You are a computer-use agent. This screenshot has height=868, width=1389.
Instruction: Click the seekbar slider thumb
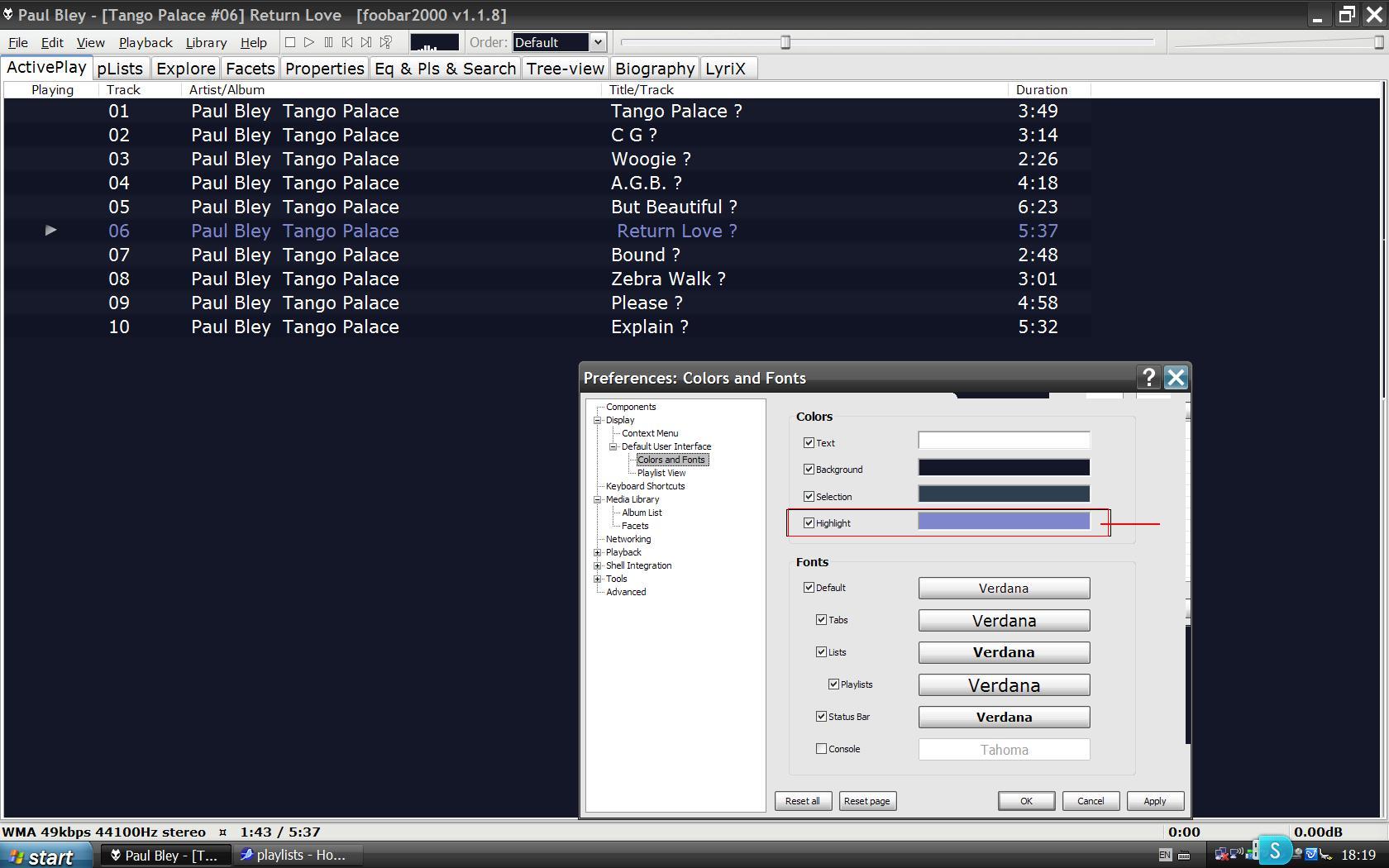[785, 42]
